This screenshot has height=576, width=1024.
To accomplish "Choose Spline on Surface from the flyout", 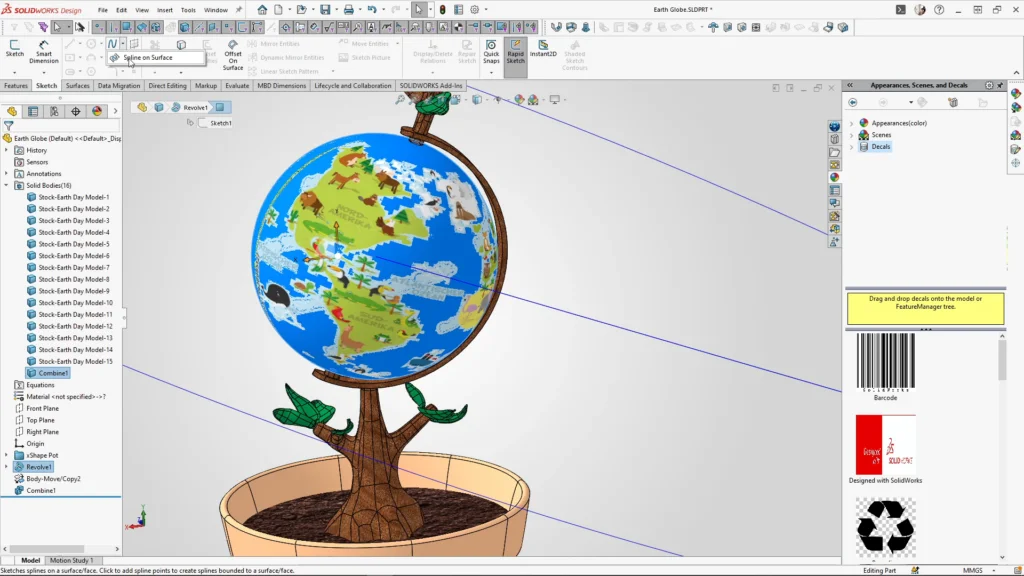I will 155,57.
